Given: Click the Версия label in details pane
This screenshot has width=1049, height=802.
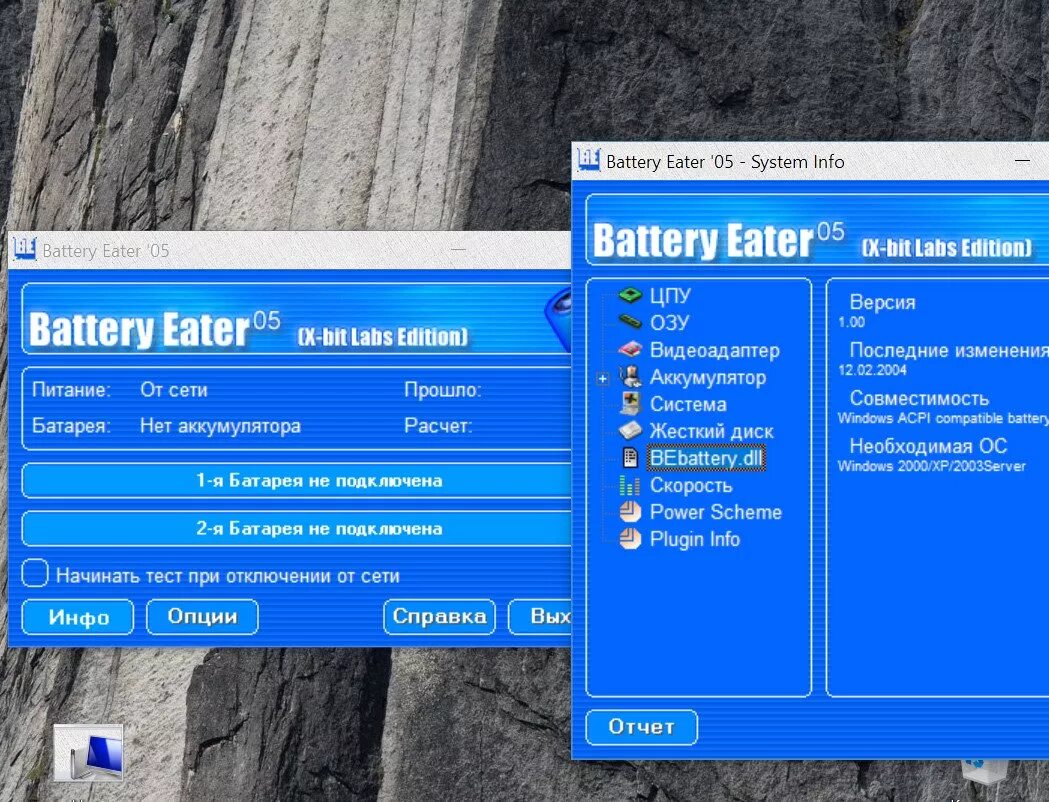Looking at the screenshot, I should pyautogui.click(x=882, y=302).
